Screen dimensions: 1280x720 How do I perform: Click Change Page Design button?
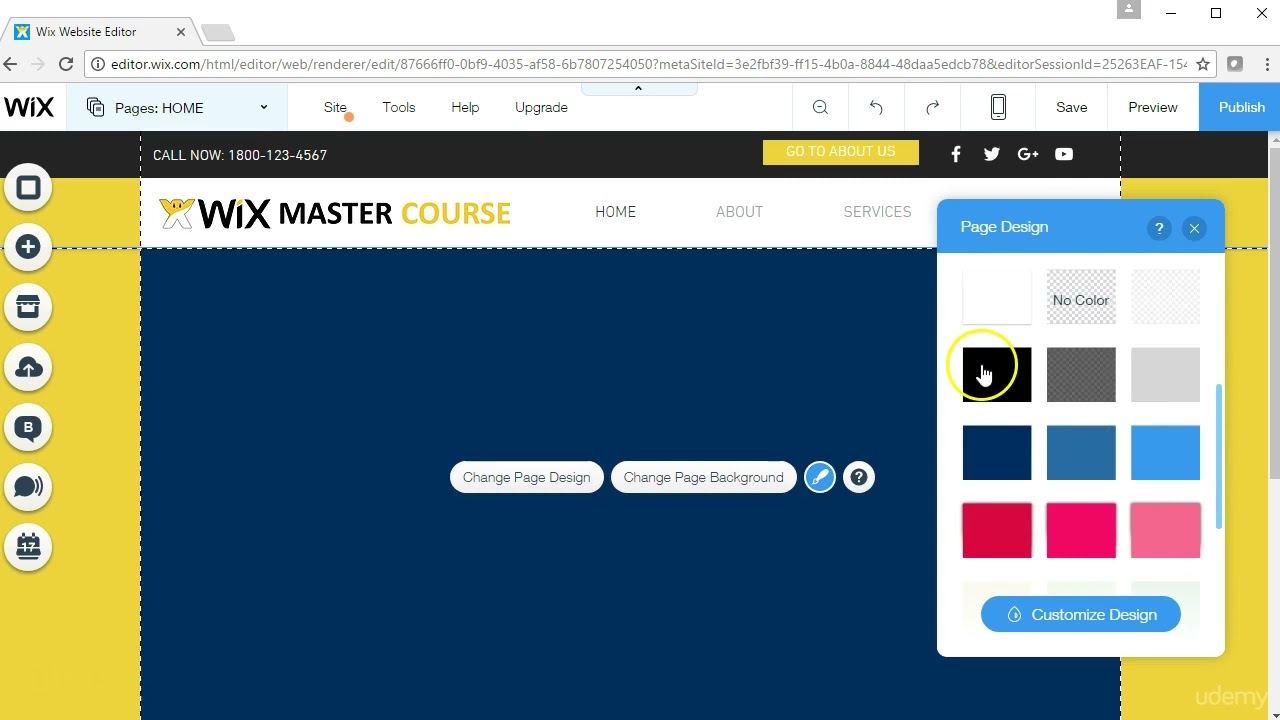[527, 477]
